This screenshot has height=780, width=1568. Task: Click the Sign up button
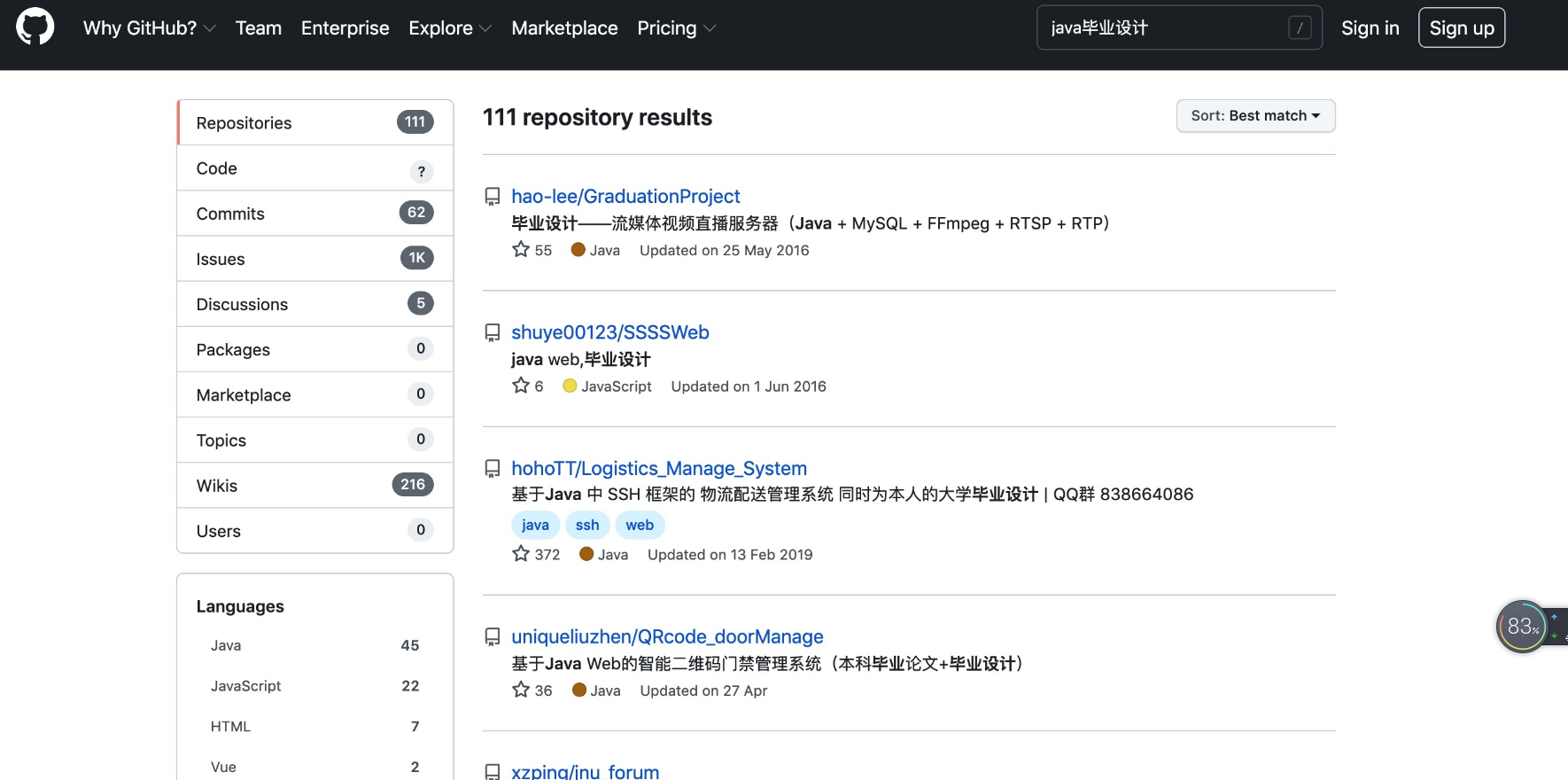click(x=1462, y=28)
